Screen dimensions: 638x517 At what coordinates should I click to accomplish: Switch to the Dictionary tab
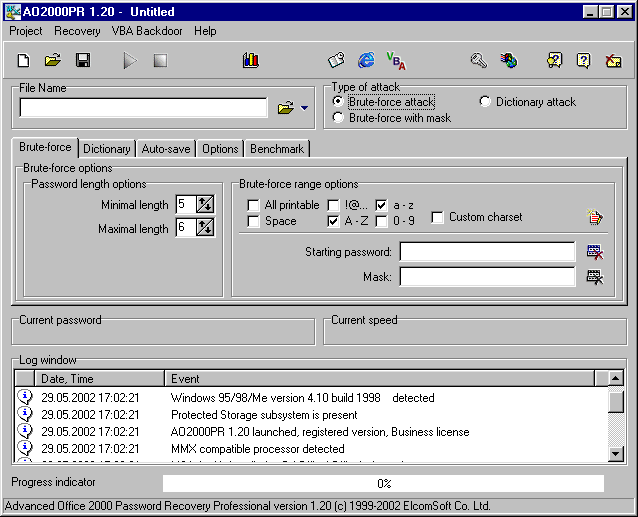point(107,149)
